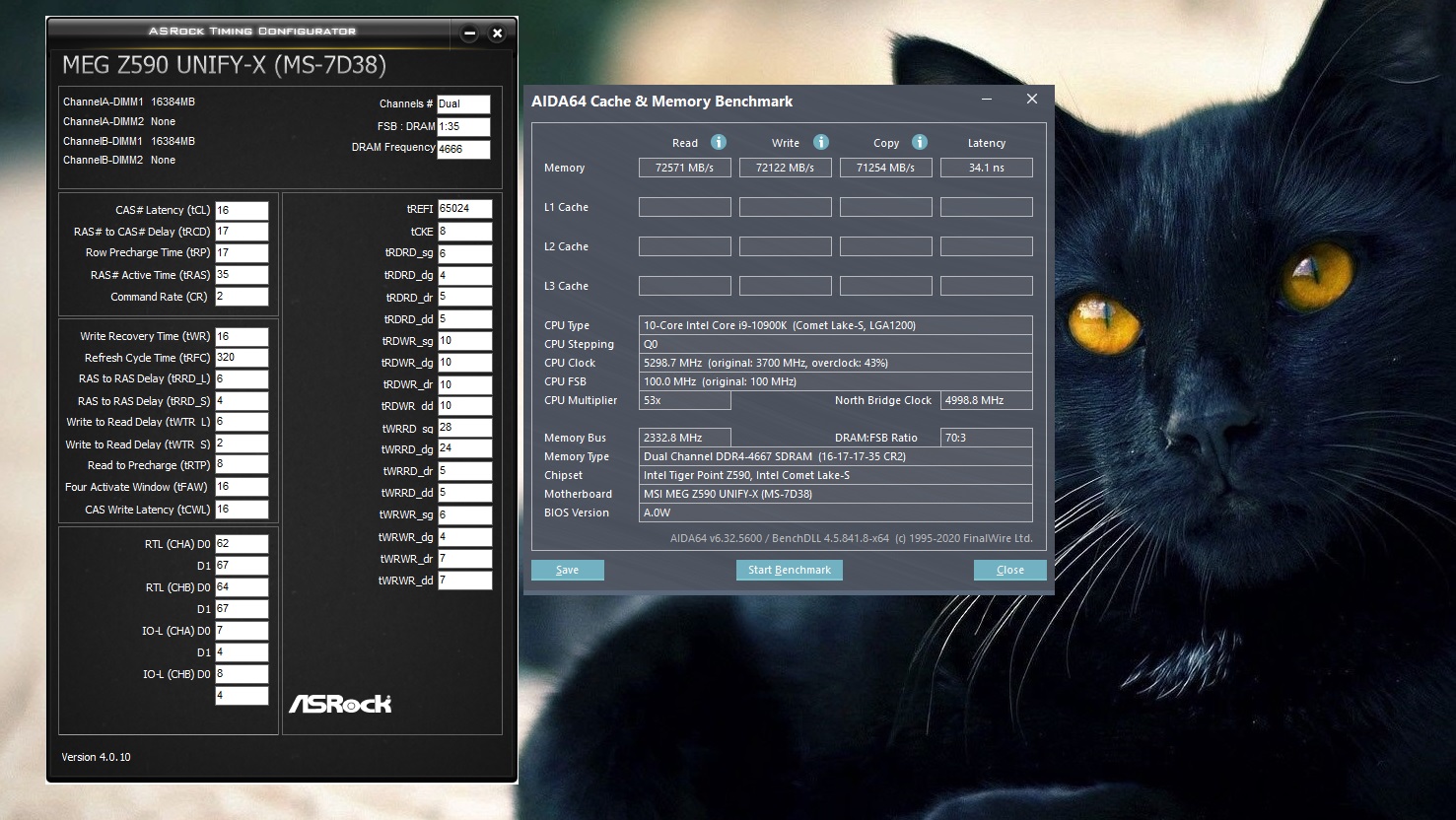Click the MEG Z590 UNIFY-X (MS-7D38) heading
Viewport: 1456px width, 820px height.
coord(224,65)
